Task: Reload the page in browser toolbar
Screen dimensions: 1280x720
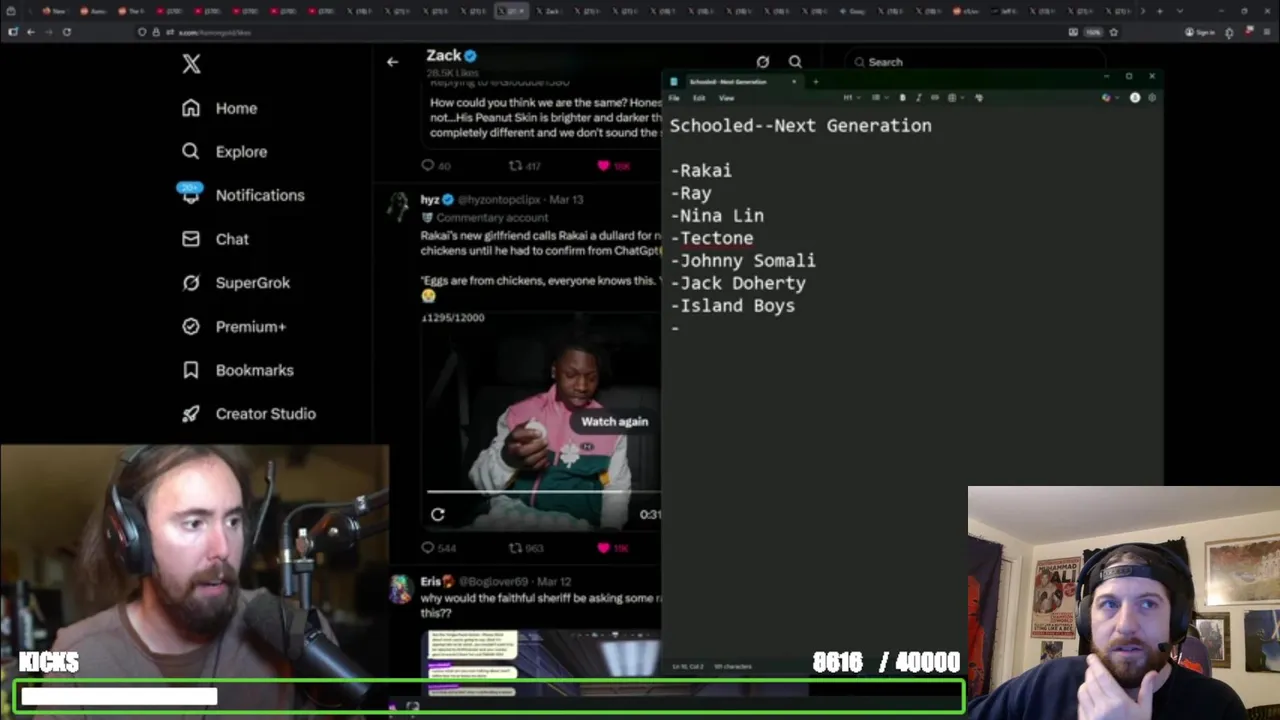Action: 67,32
